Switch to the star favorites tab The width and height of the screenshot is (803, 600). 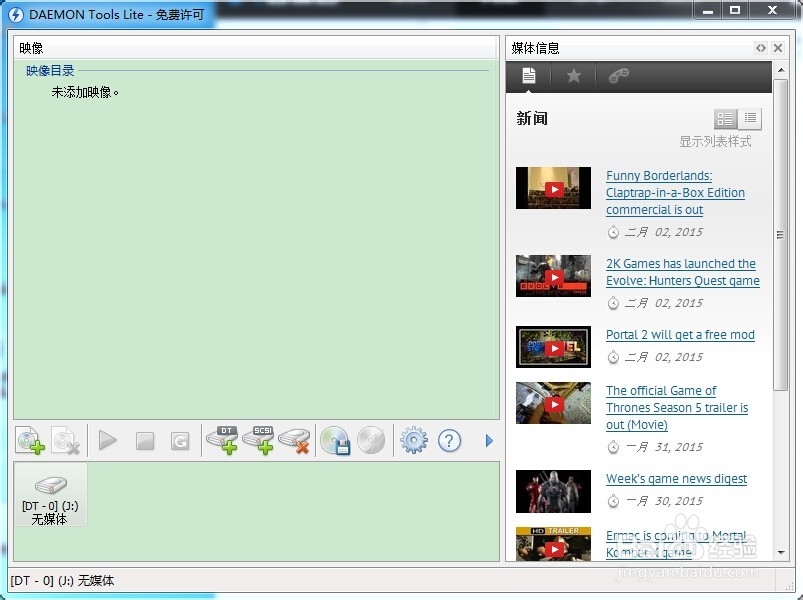point(574,76)
